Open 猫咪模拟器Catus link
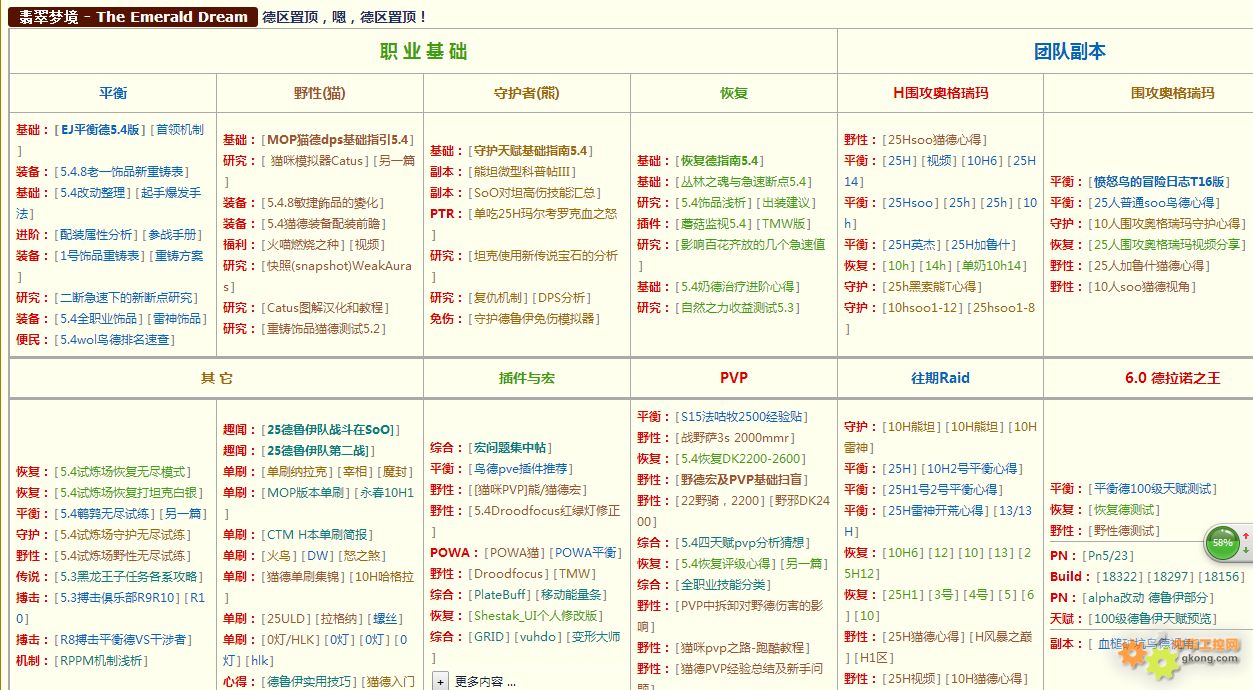 (x=319, y=161)
